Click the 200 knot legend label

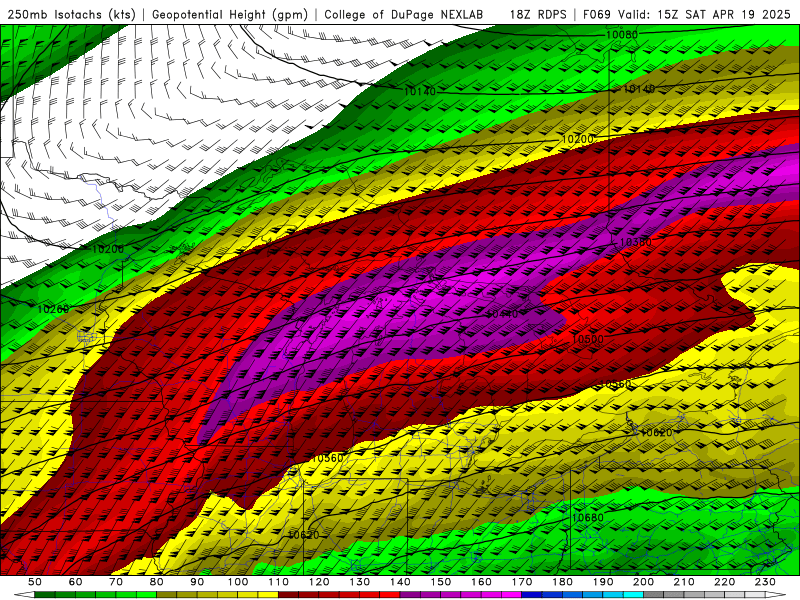click(643, 582)
